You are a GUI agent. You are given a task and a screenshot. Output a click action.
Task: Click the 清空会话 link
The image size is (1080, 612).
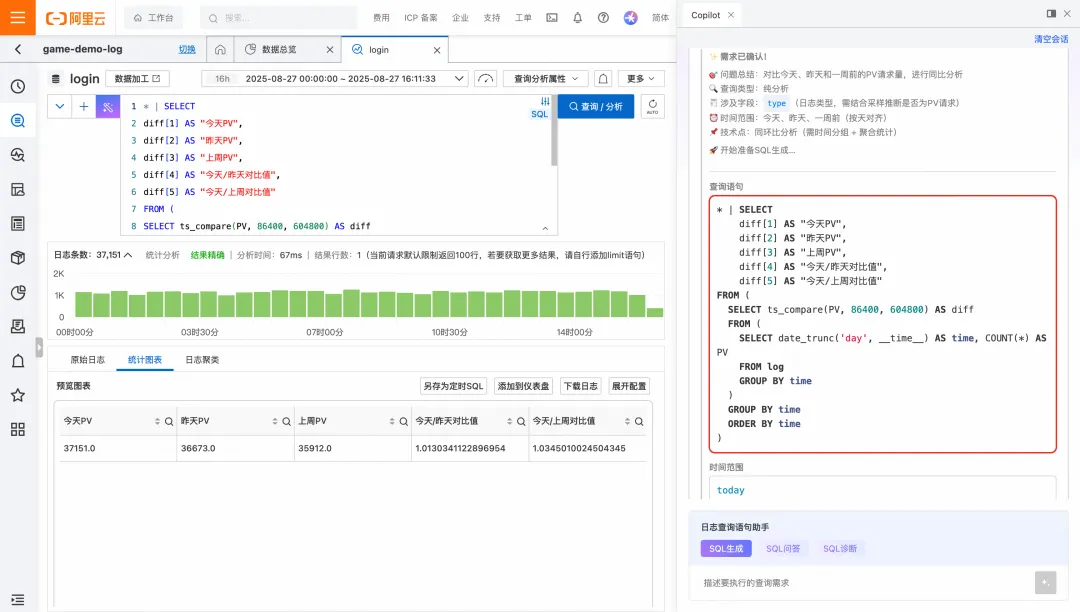pos(1051,39)
